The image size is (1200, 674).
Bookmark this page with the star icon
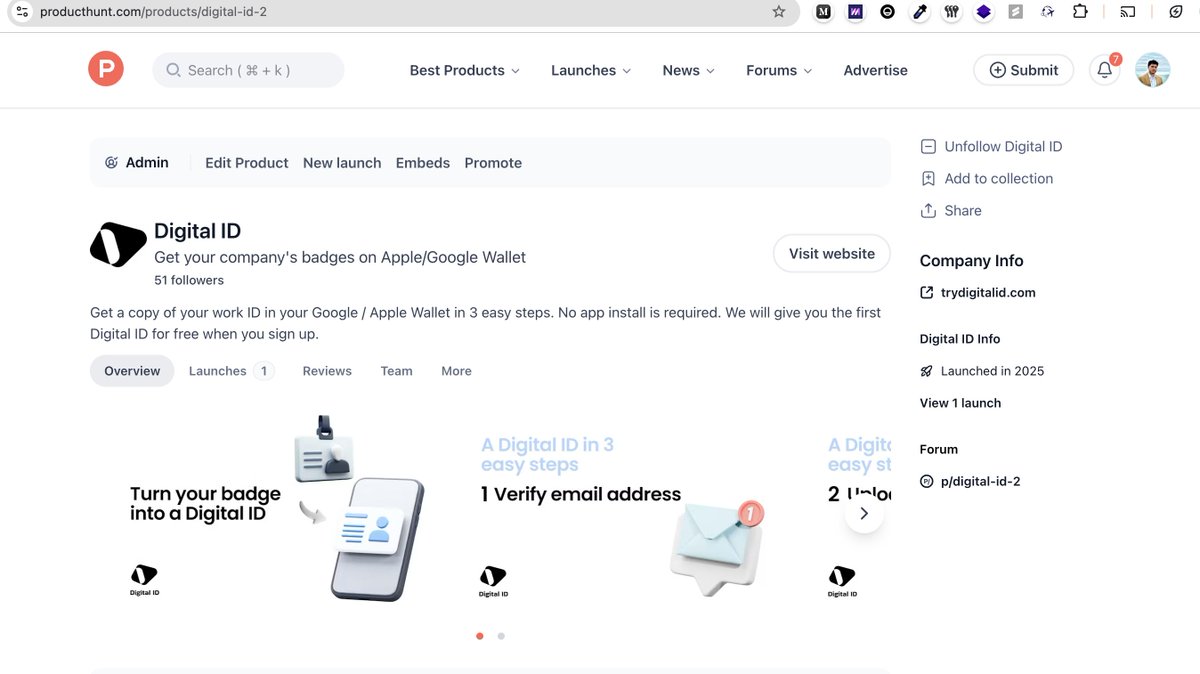pyautogui.click(x=779, y=12)
